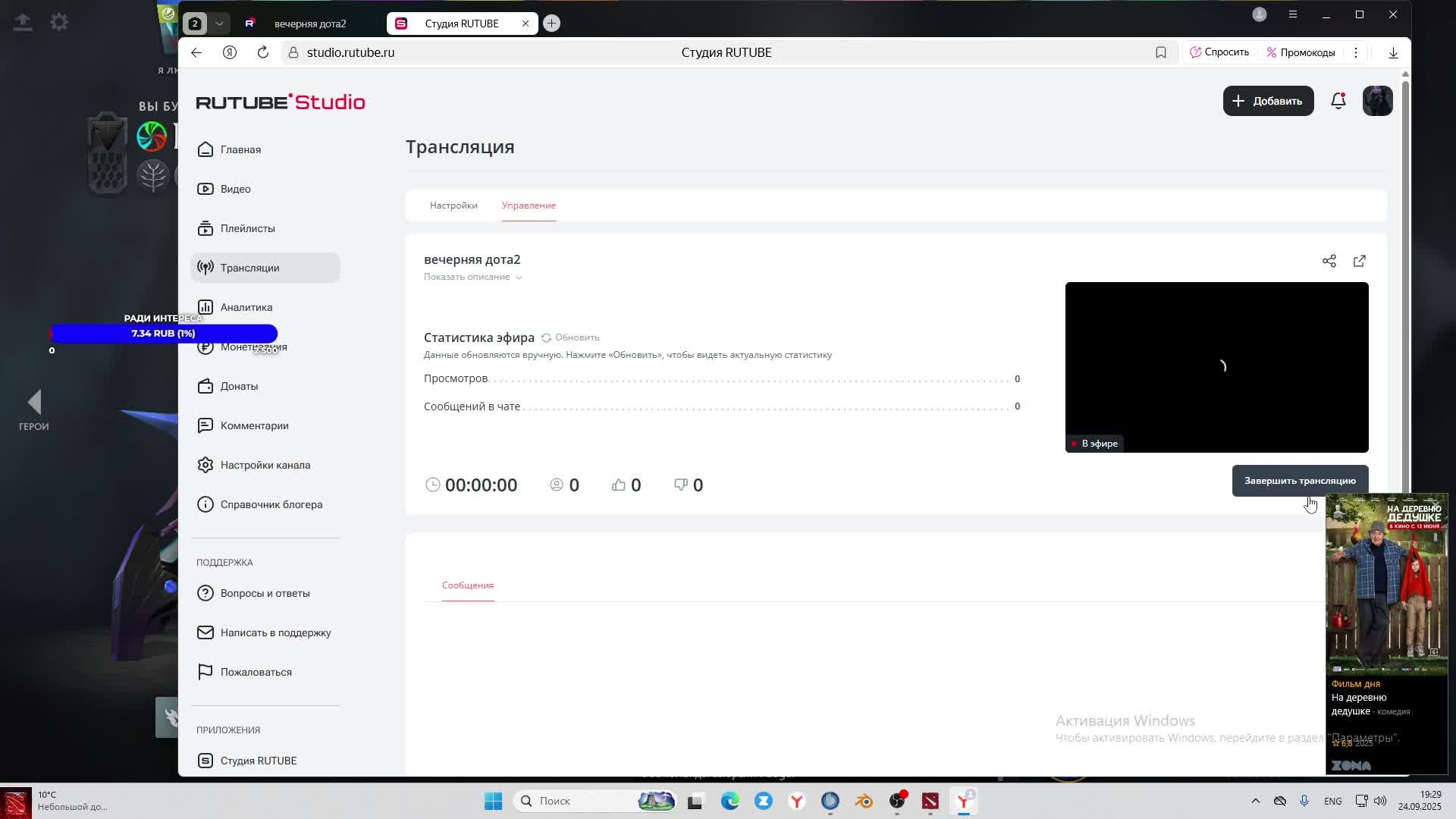This screenshot has height=819, width=1456.
Task: Click the Завершить трансляцию button
Action: [x=1299, y=481]
